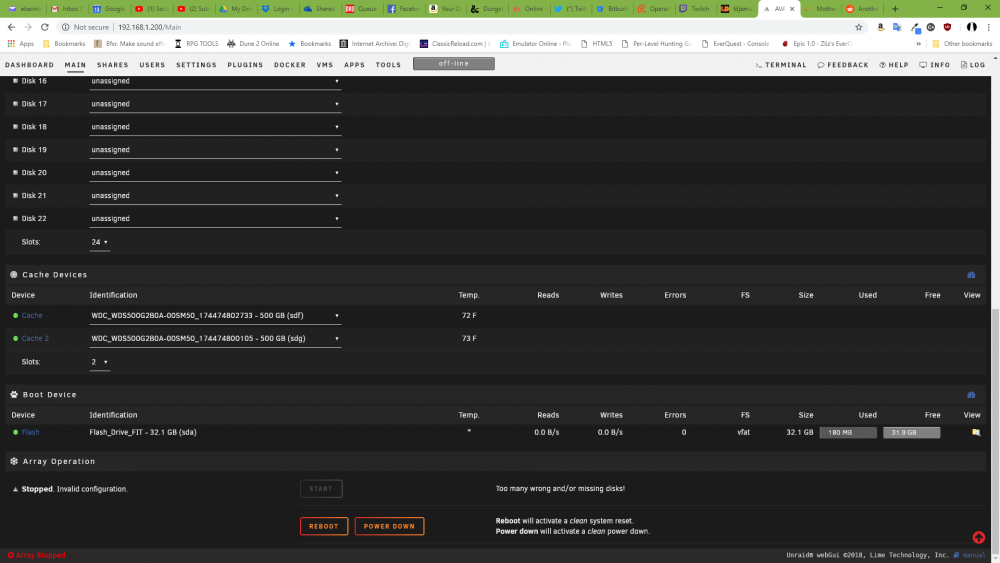Click the Cache Devices benchmark icon
The image size is (1000, 563).
click(971, 275)
